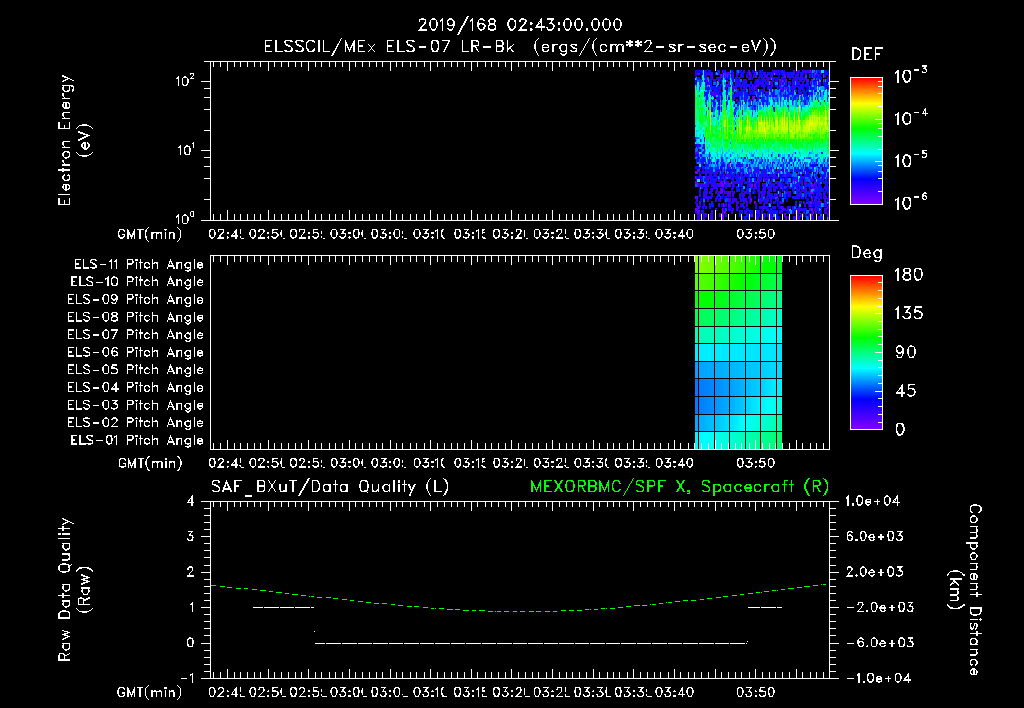Click the Raw Data Quality (Raw) axis label

coord(74,590)
